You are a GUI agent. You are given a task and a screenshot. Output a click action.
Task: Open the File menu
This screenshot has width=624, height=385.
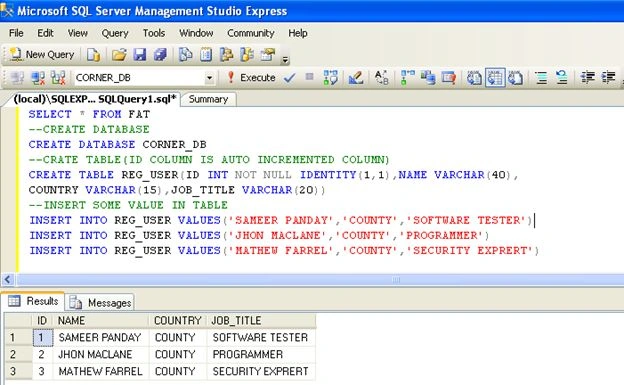click(x=16, y=33)
